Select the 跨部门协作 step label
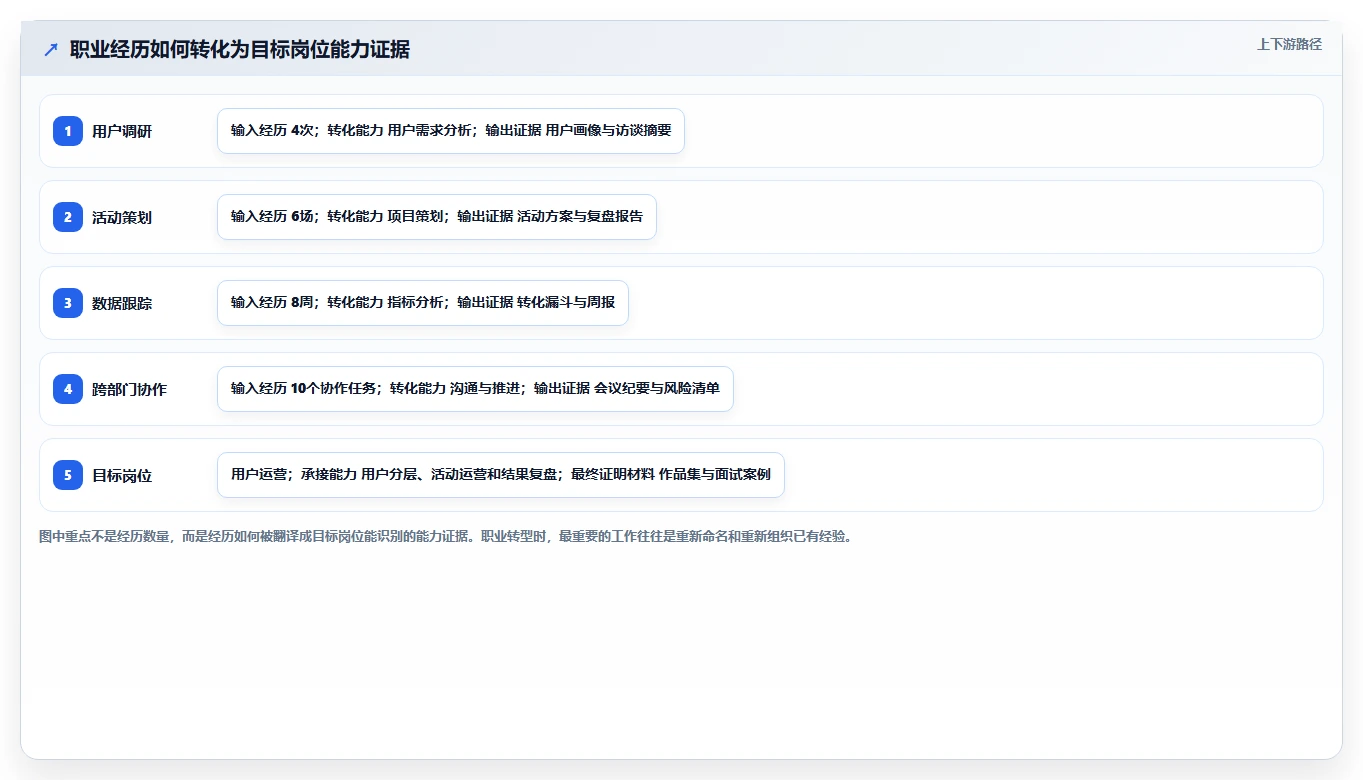Screen dimensions: 1363x780 (x=129, y=389)
